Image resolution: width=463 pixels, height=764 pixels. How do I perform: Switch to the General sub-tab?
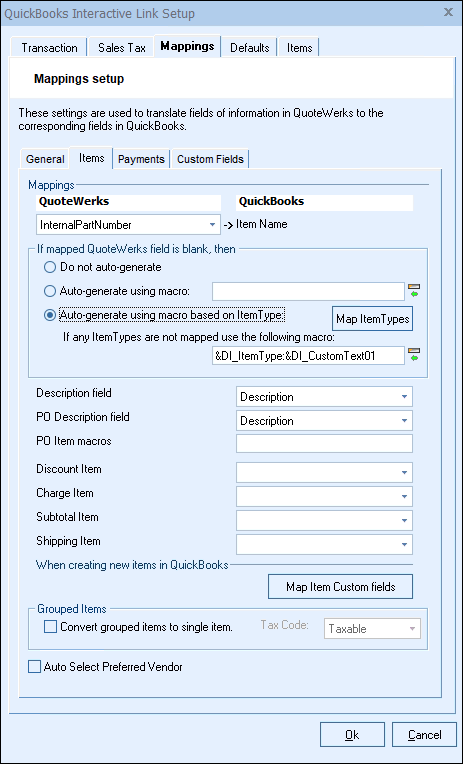(45, 159)
